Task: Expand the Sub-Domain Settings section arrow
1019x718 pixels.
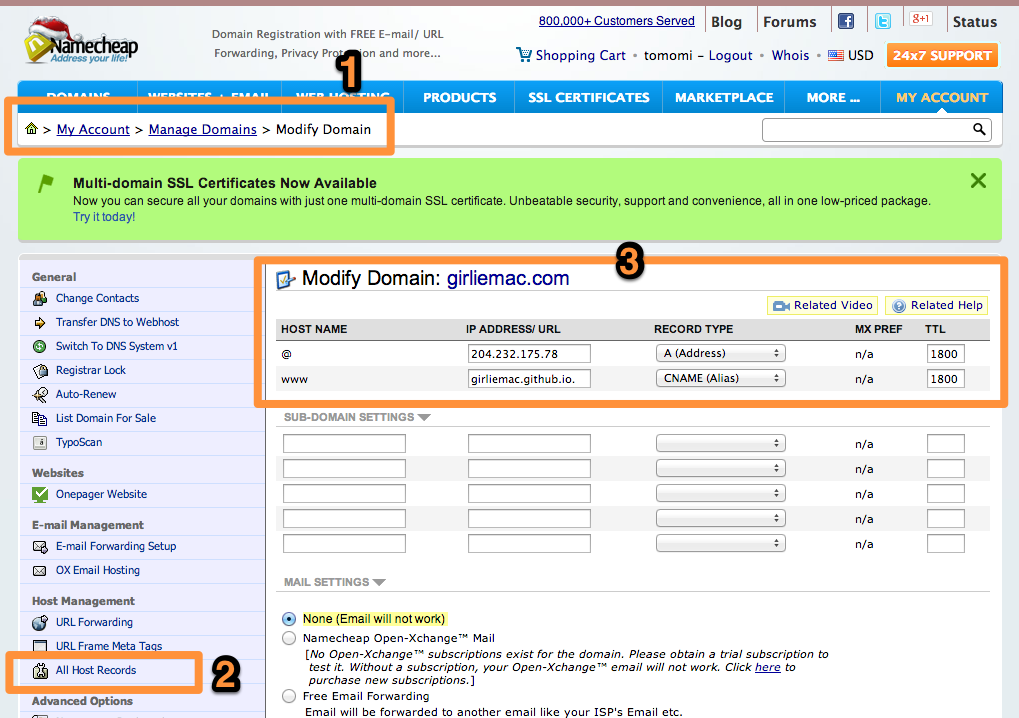Action: [424, 417]
